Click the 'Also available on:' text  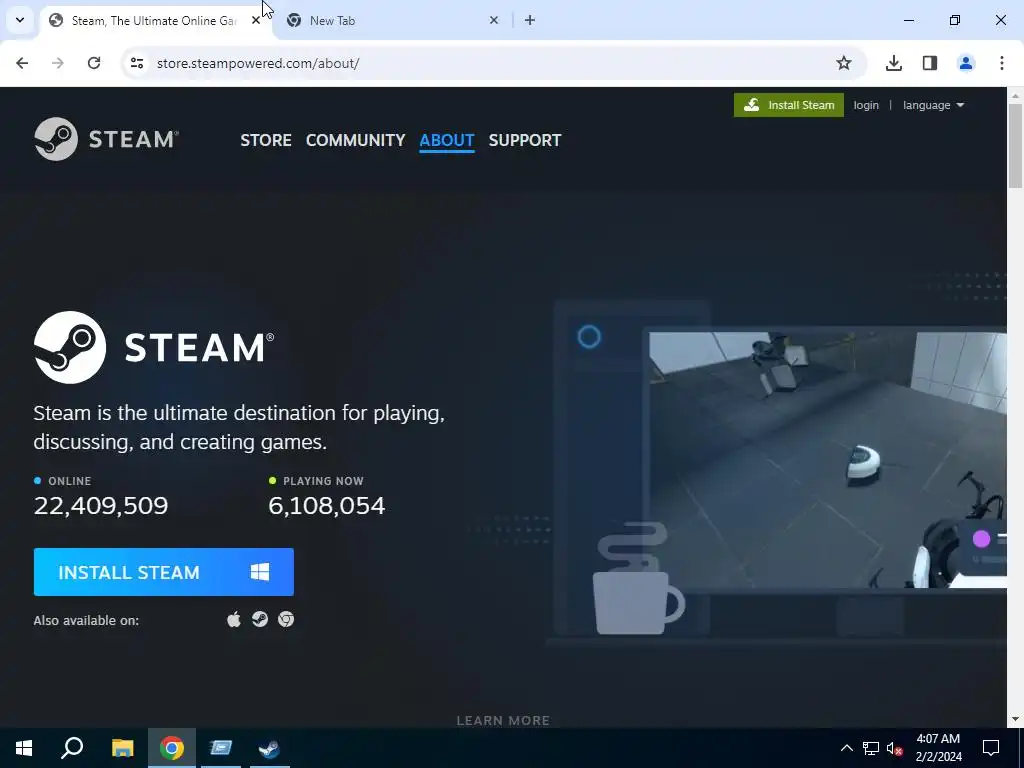coord(86,620)
